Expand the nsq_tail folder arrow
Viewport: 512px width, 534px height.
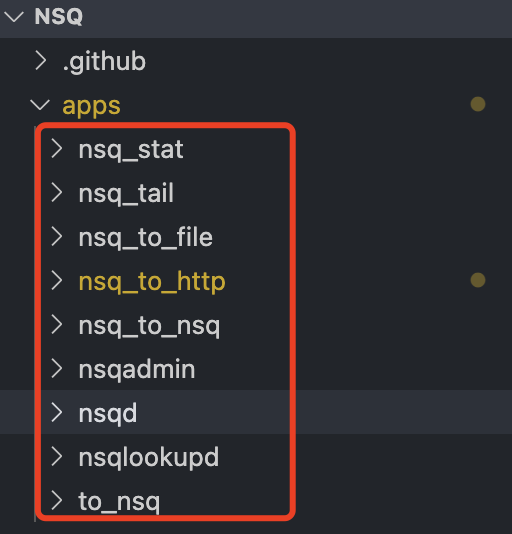tap(57, 193)
